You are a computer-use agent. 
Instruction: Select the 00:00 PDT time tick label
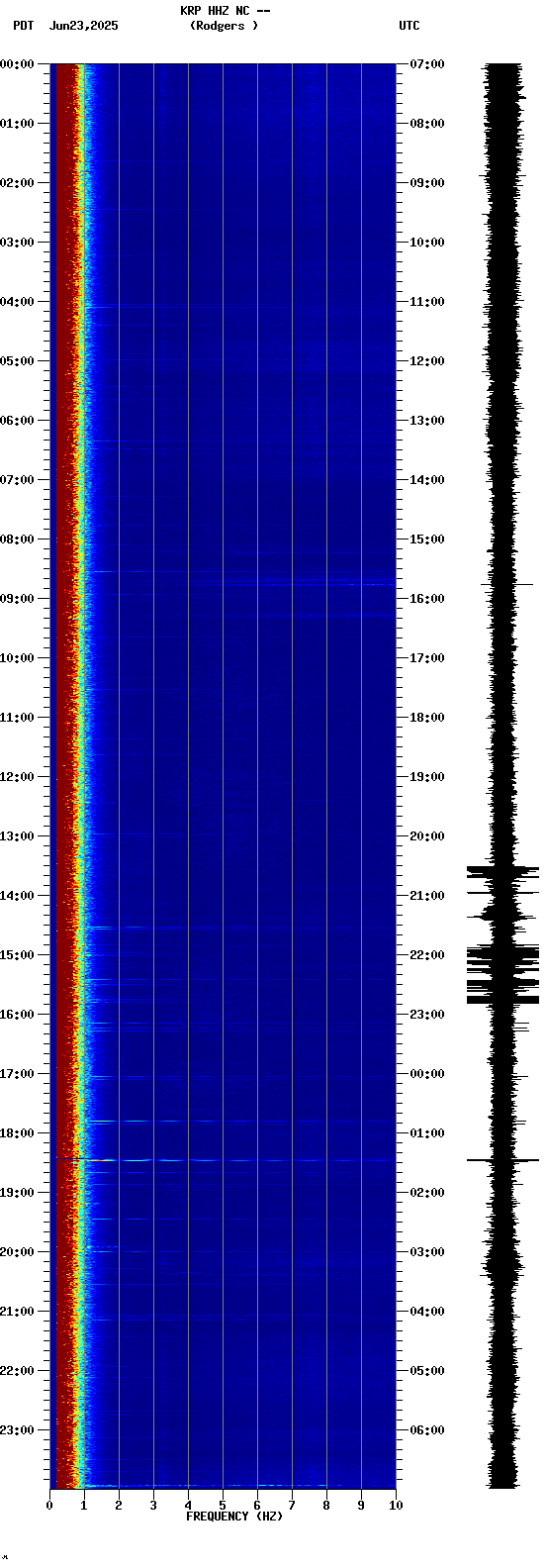click(x=17, y=64)
